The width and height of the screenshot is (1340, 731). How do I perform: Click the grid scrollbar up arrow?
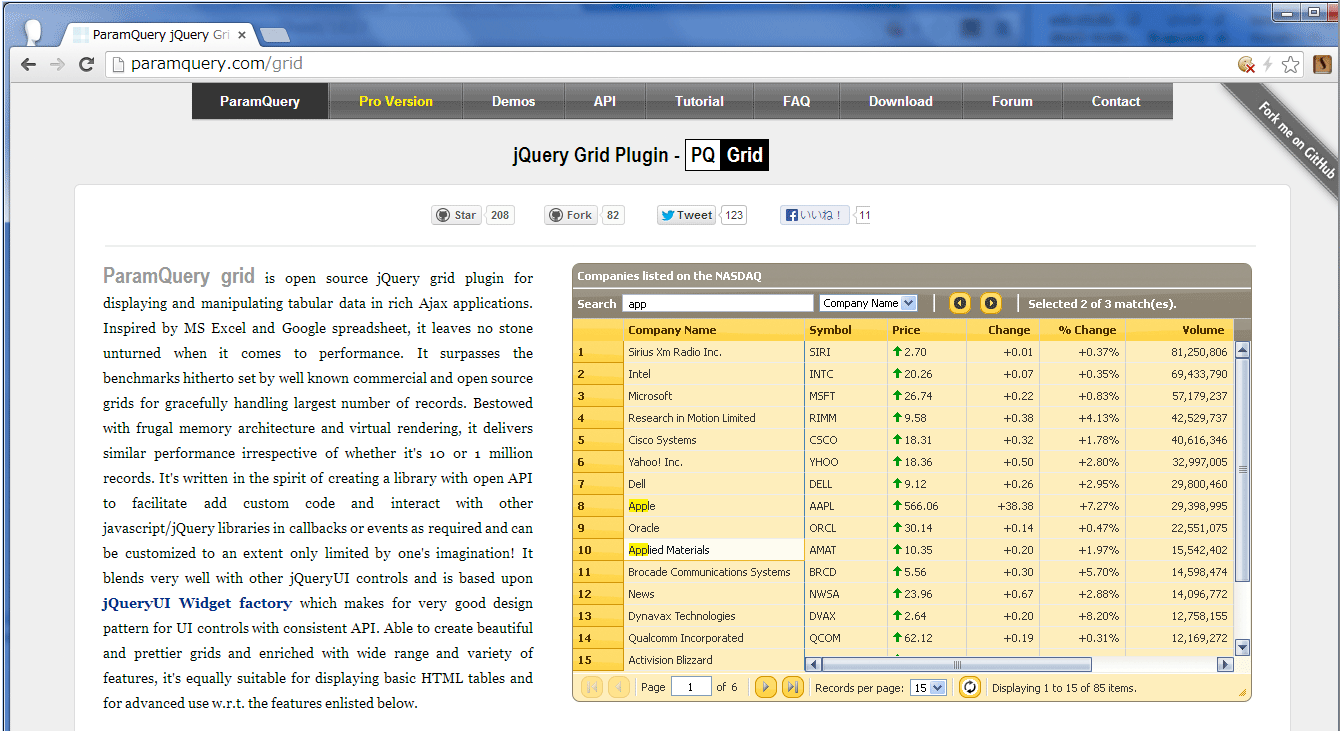coord(1242,349)
